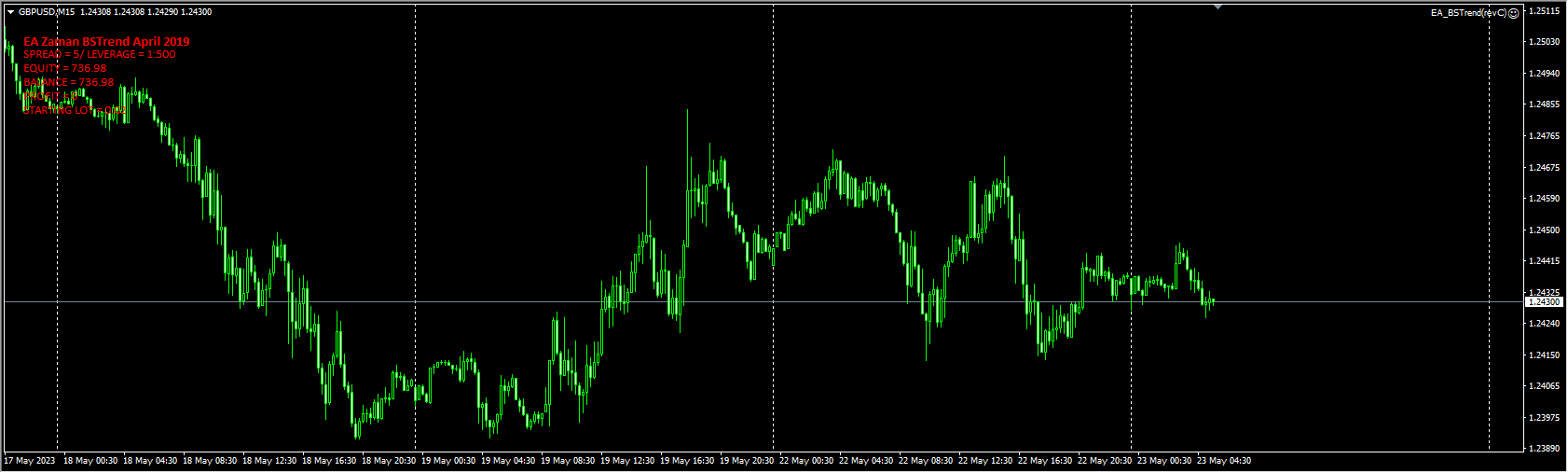Click the 1.25115 price scale value
This screenshot has width=1568, height=473.
pyautogui.click(x=1546, y=11)
